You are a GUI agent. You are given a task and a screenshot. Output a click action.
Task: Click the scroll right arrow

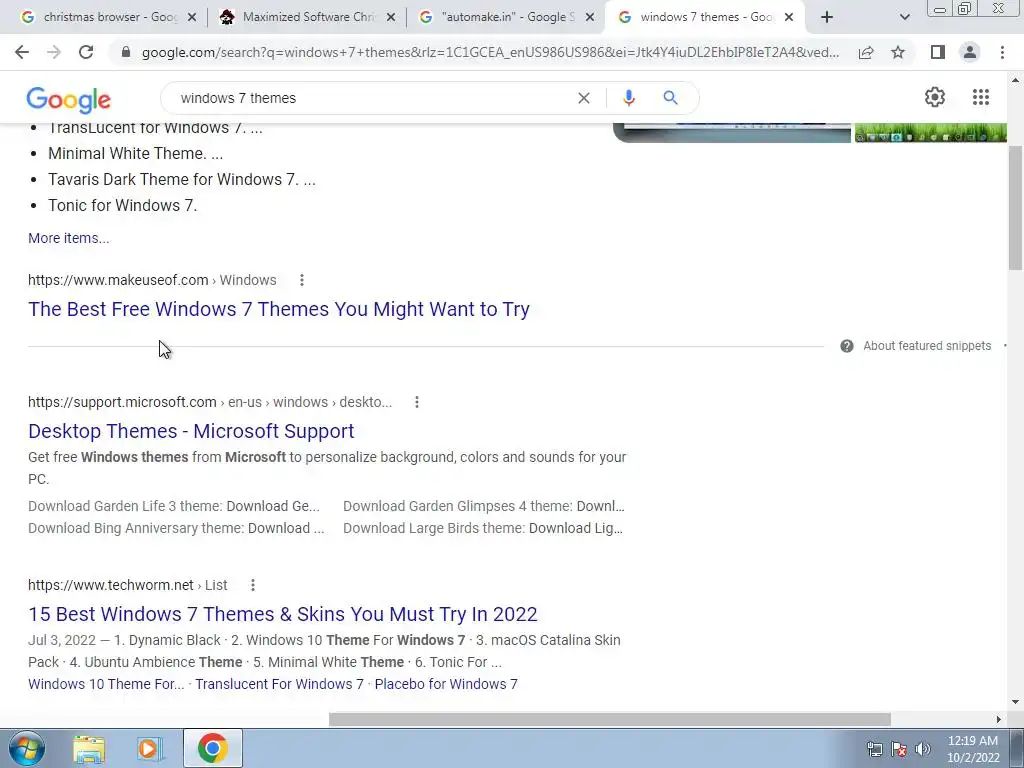pos(999,719)
